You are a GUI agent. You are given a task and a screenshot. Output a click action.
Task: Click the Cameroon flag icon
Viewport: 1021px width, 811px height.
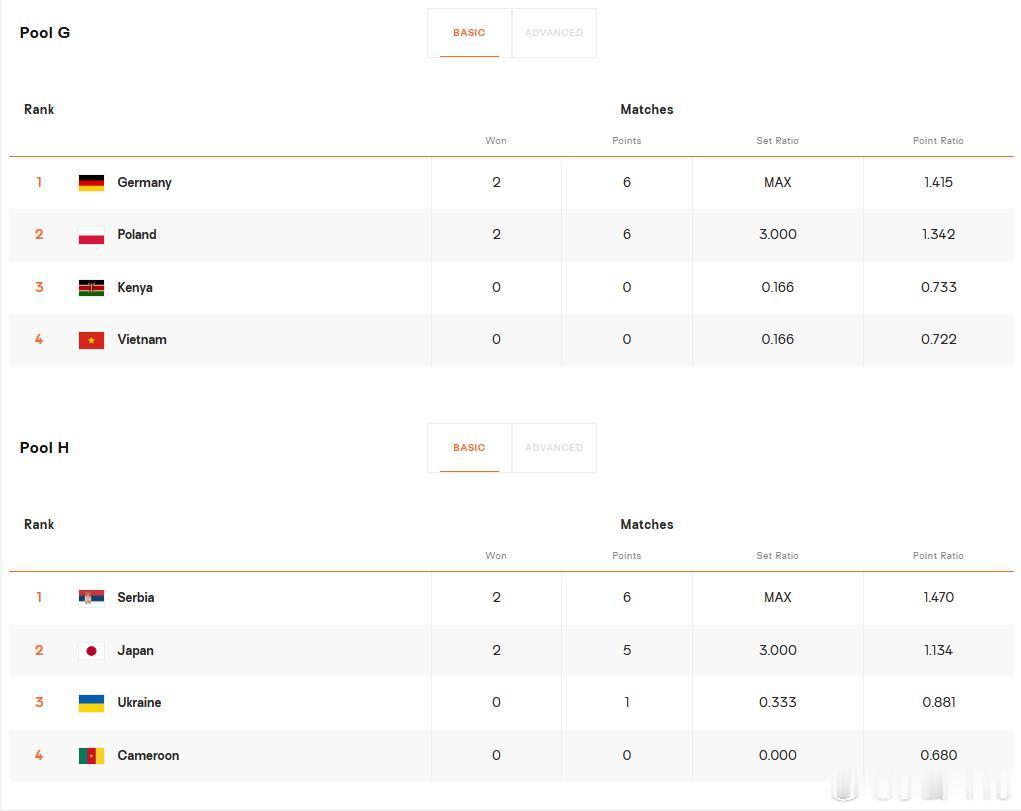(91, 756)
